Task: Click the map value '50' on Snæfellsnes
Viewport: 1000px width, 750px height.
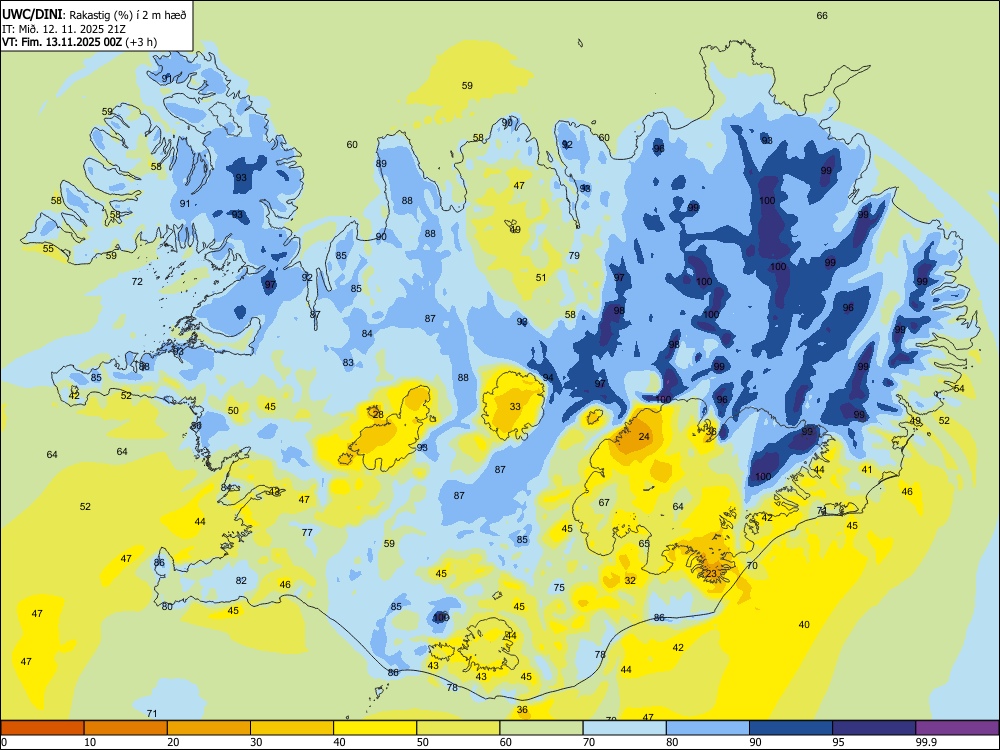Action: [x=233, y=411]
